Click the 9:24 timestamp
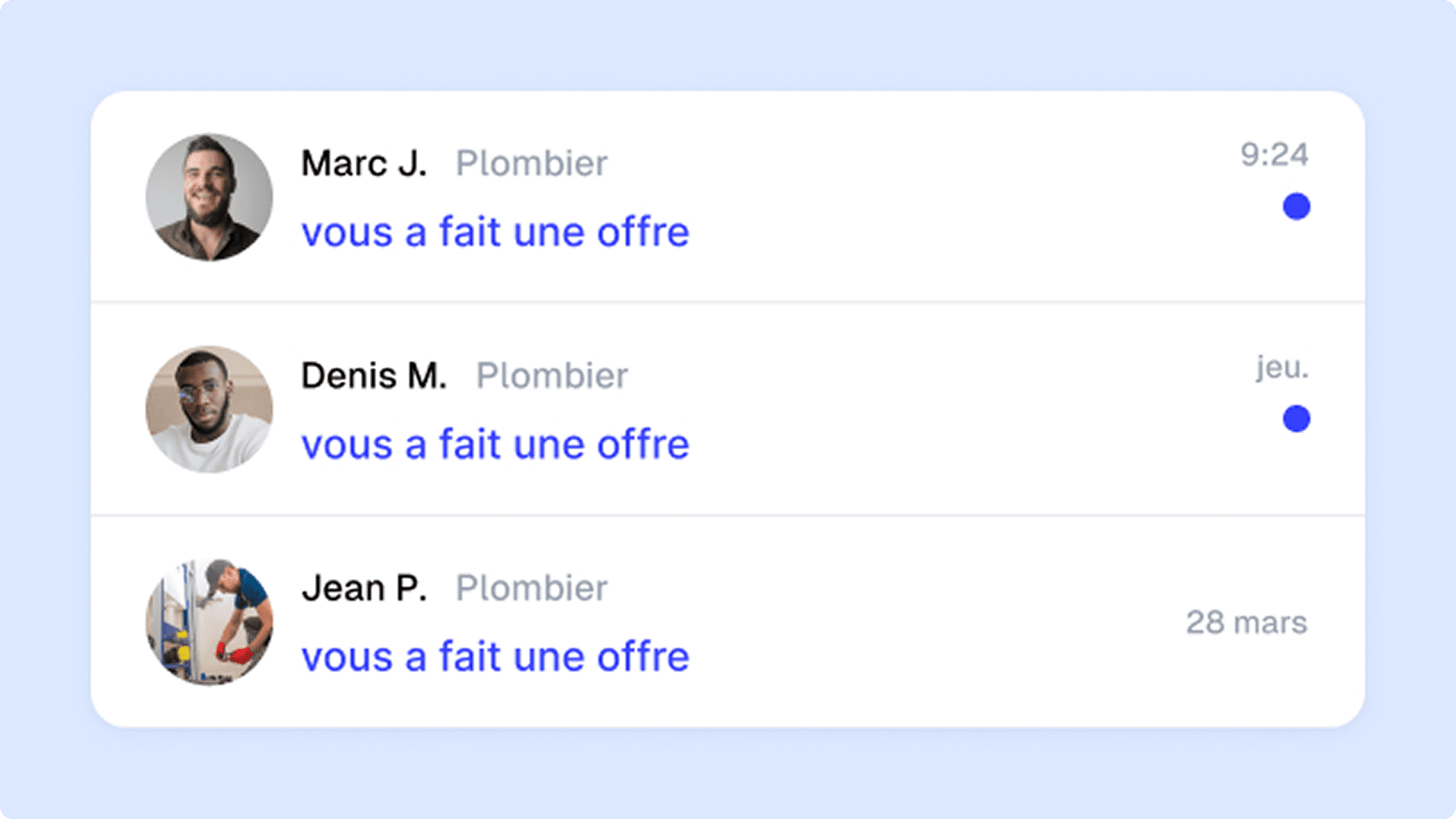 [x=1274, y=155]
